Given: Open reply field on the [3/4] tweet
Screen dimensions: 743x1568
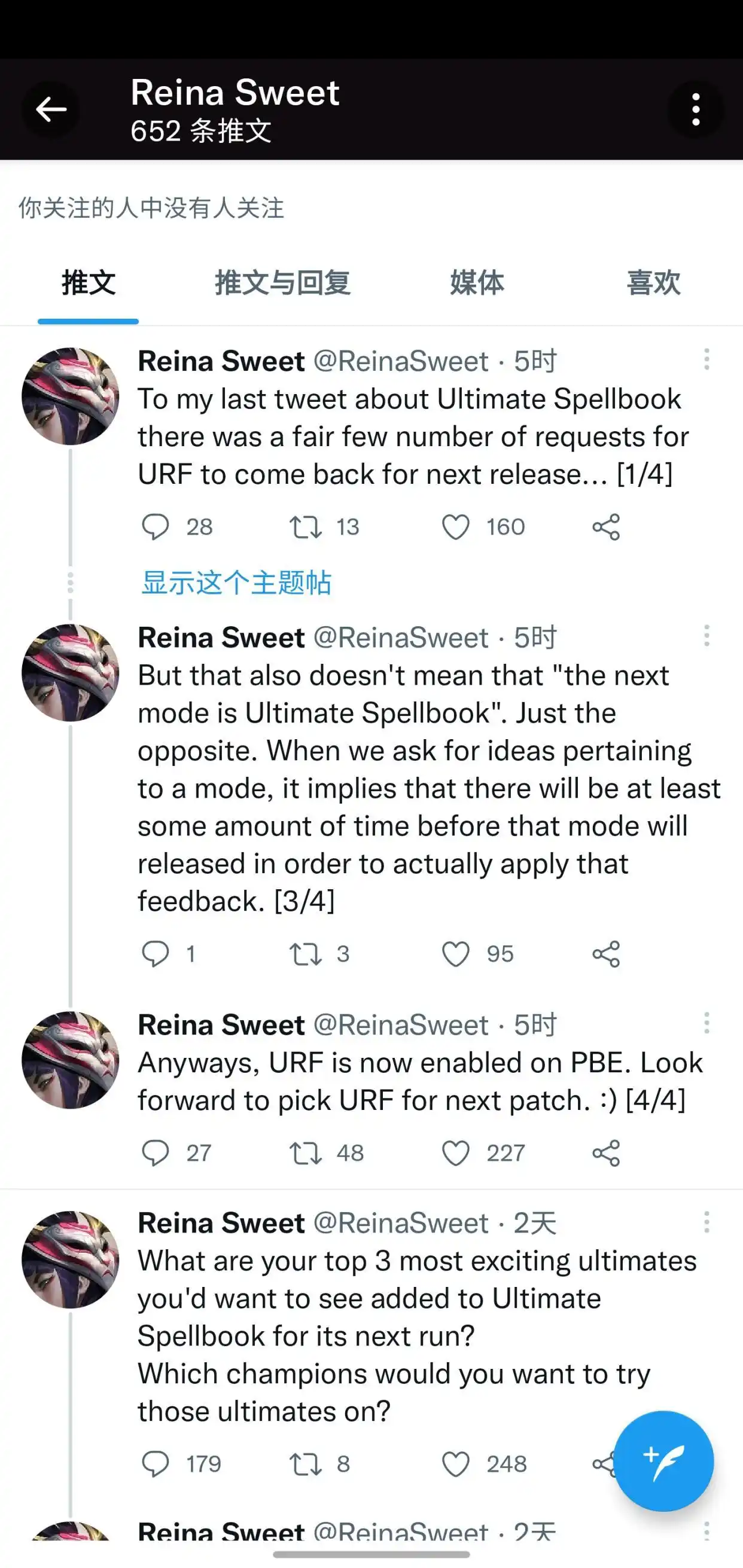Looking at the screenshot, I should pyautogui.click(x=157, y=954).
